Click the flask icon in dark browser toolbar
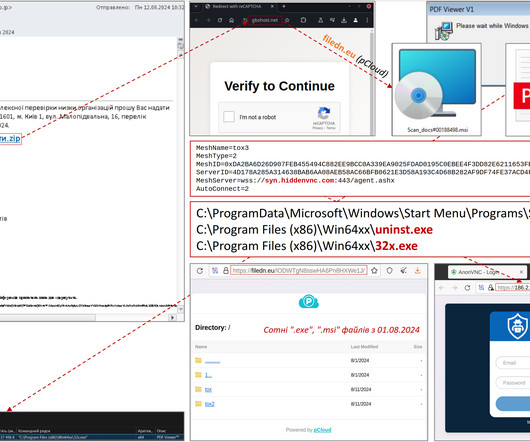 click(x=320, y=20)
